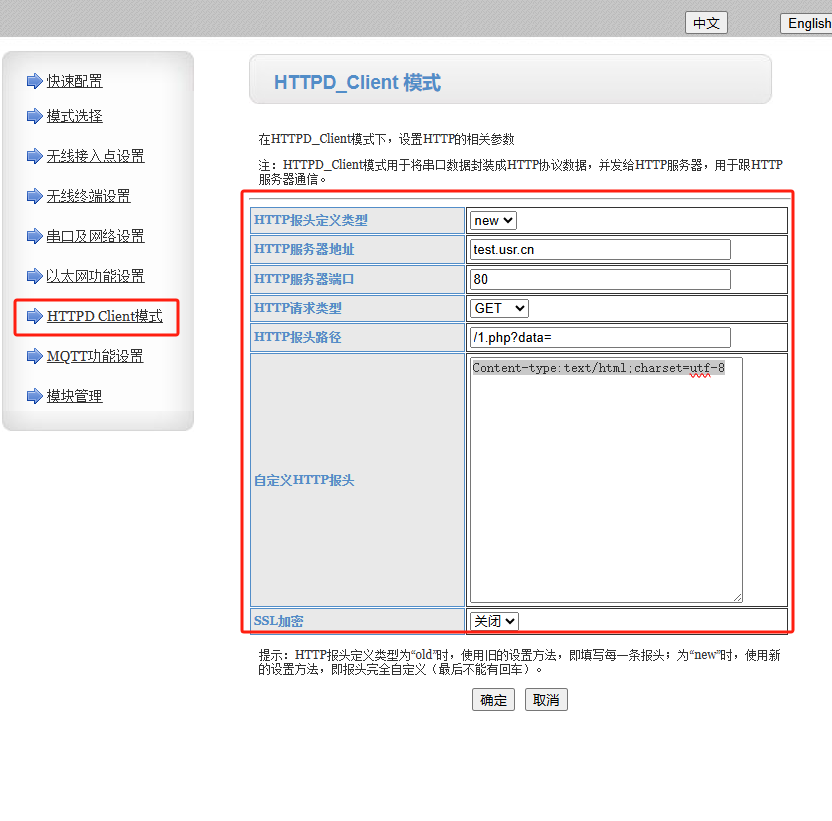Click arrow icon beside 模式选择
This screenshot has width=832, height=821.
34,116
